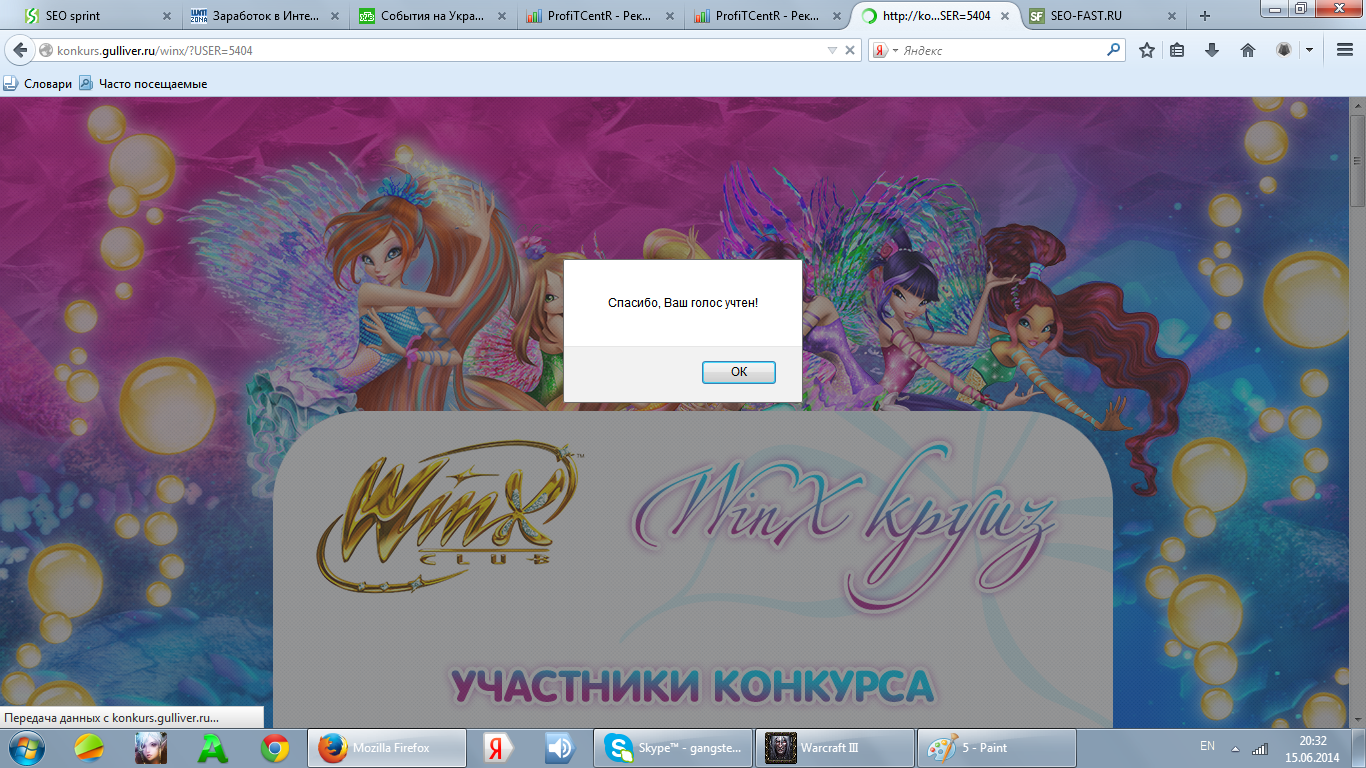The image size is (1366, 768).
Task: Click the dark add-on icon in toolbar
Action: [x=1284, y=50]
